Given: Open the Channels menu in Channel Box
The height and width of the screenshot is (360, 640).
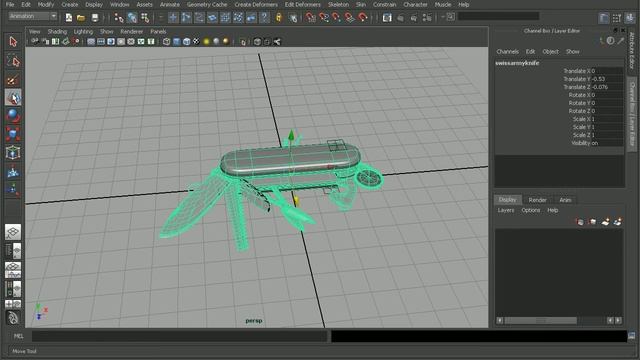Looking at the screenshot, I should point(507,52).
